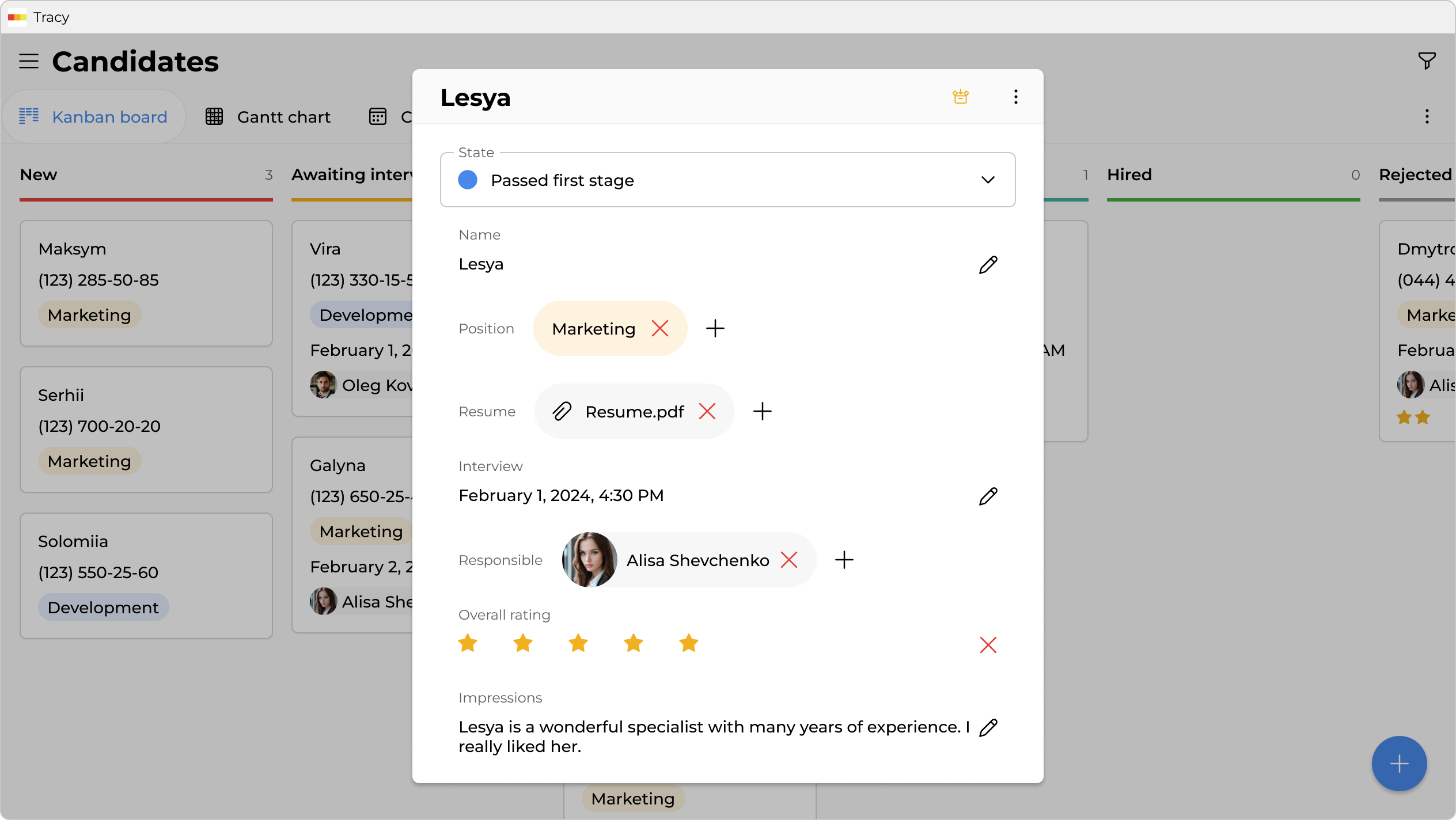Image resolution: width=1456 pixels, height=820 pixels.
Task: Edit Impressions text with pencil icon
Action: click(x=988, y=728)
